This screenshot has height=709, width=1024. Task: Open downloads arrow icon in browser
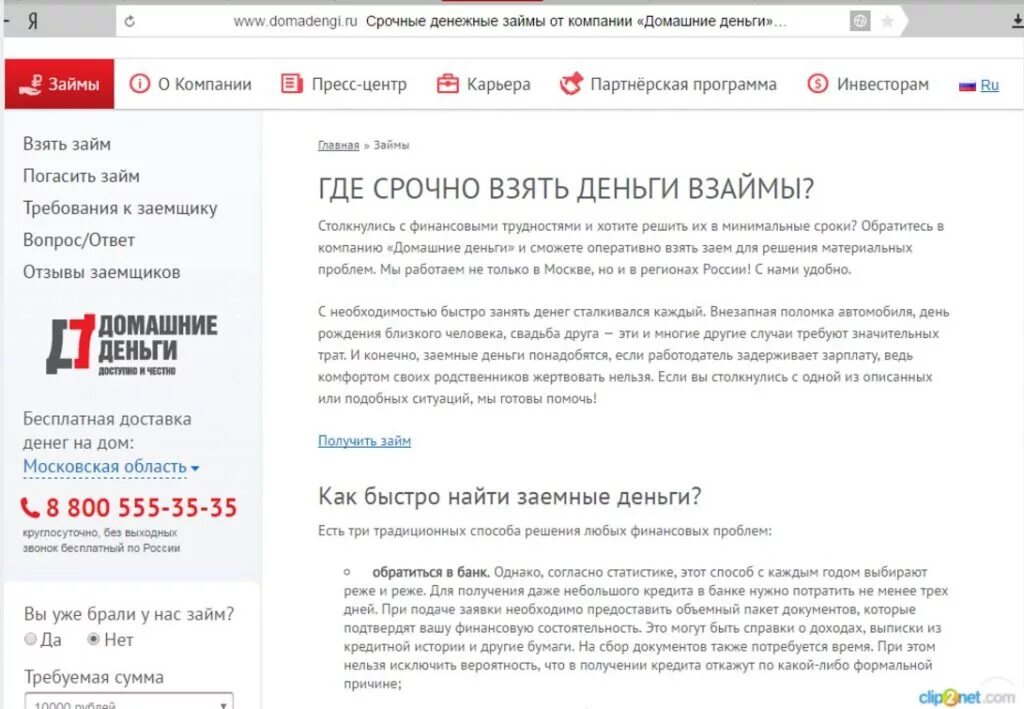(x=1017, y=22)
